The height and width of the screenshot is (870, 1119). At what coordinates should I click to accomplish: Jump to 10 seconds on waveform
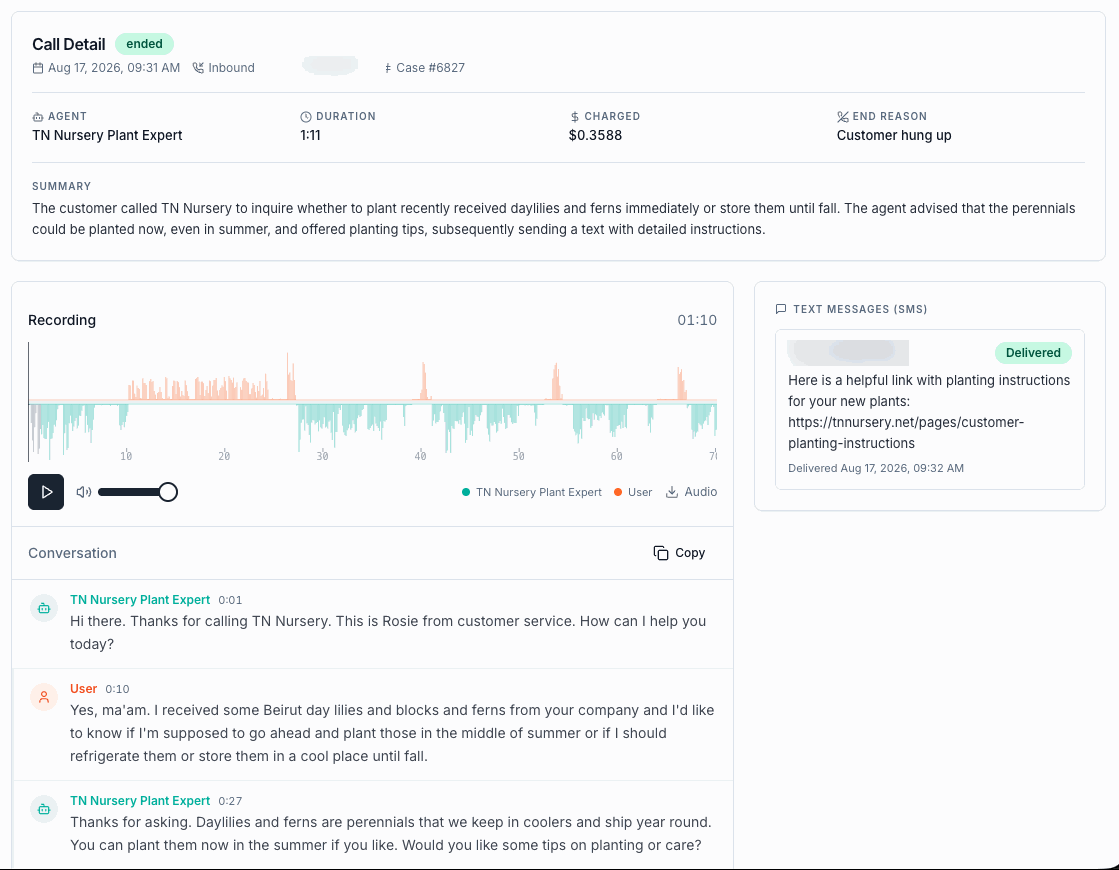tap(126, 455)
